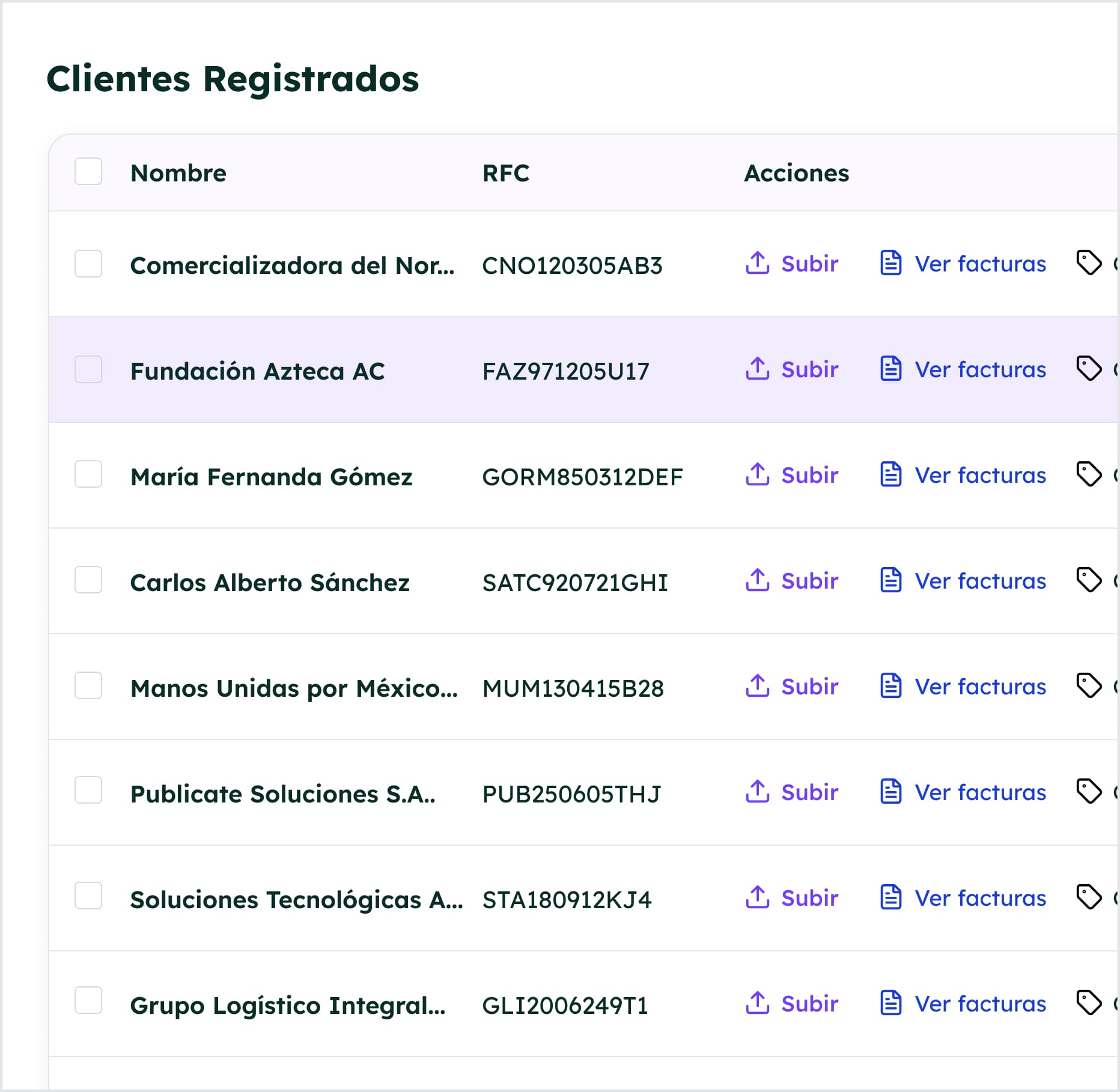Open Ver facturas for Carlos Alberto Sánchez

pos(979,581)
